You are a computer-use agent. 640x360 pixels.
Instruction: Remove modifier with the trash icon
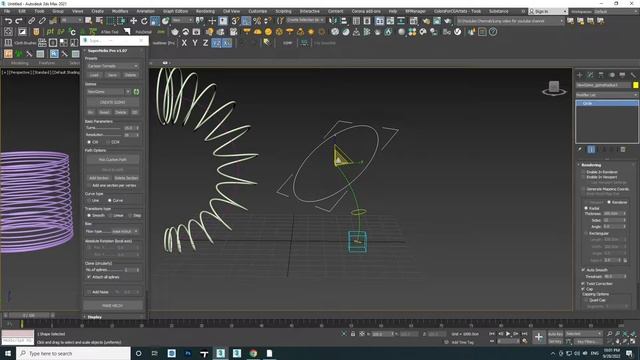(x=623, y=149)
